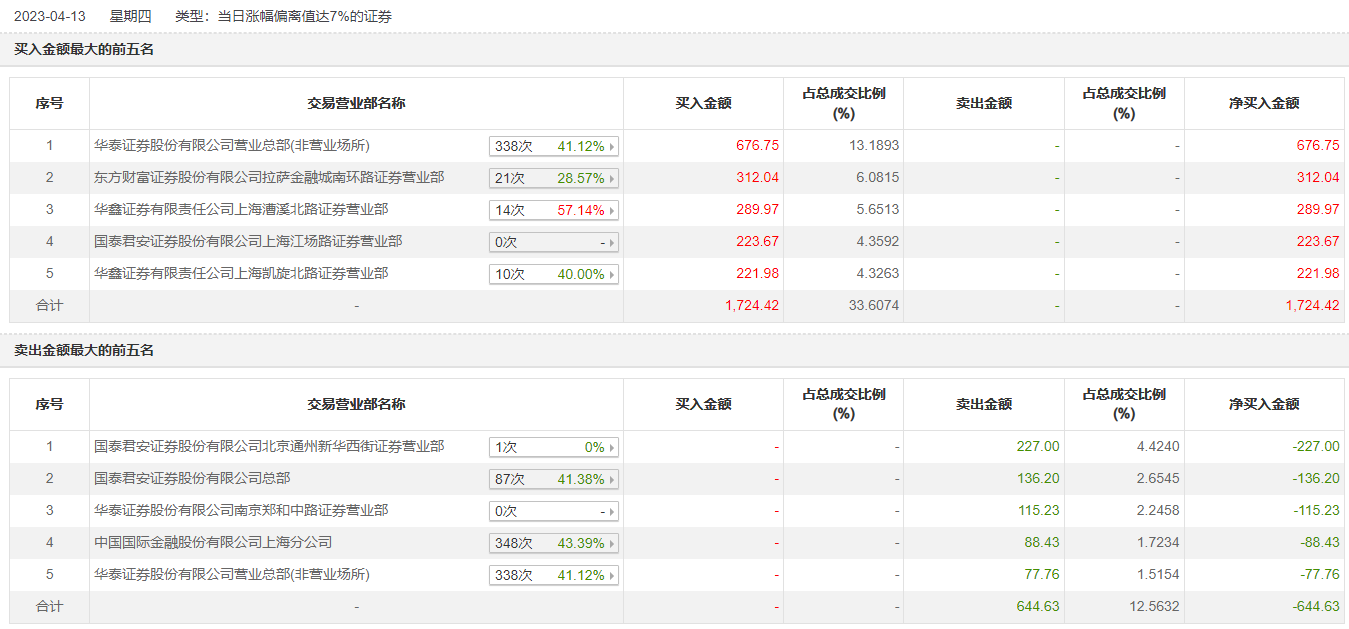Image resolution: width=1349 pixels, height=629 pixels.
Task: Open 华鑫证券上海凯旋北路证券营业部 page
Action: [241, 274]
